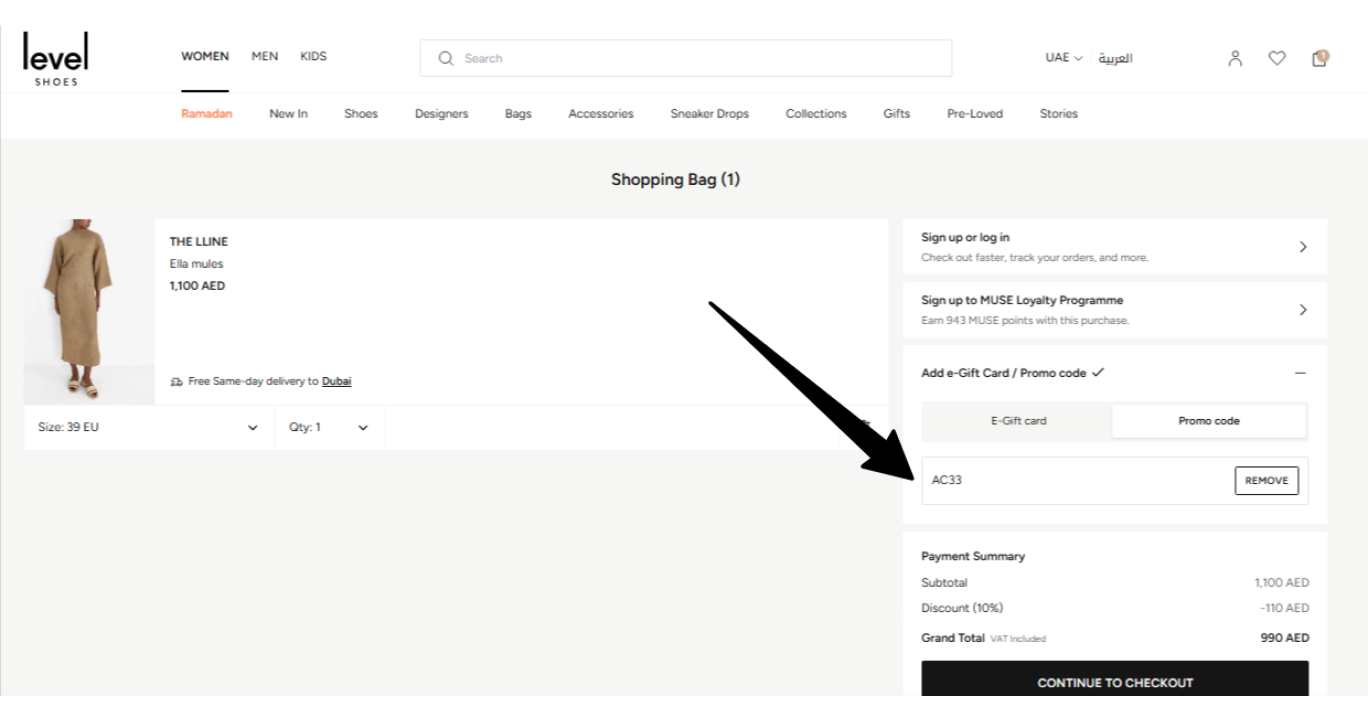The width and height of the screenshot is (1368, 720).
Task: Click CONTINUE TO CHECKOUT
Action: point(1115,682)
